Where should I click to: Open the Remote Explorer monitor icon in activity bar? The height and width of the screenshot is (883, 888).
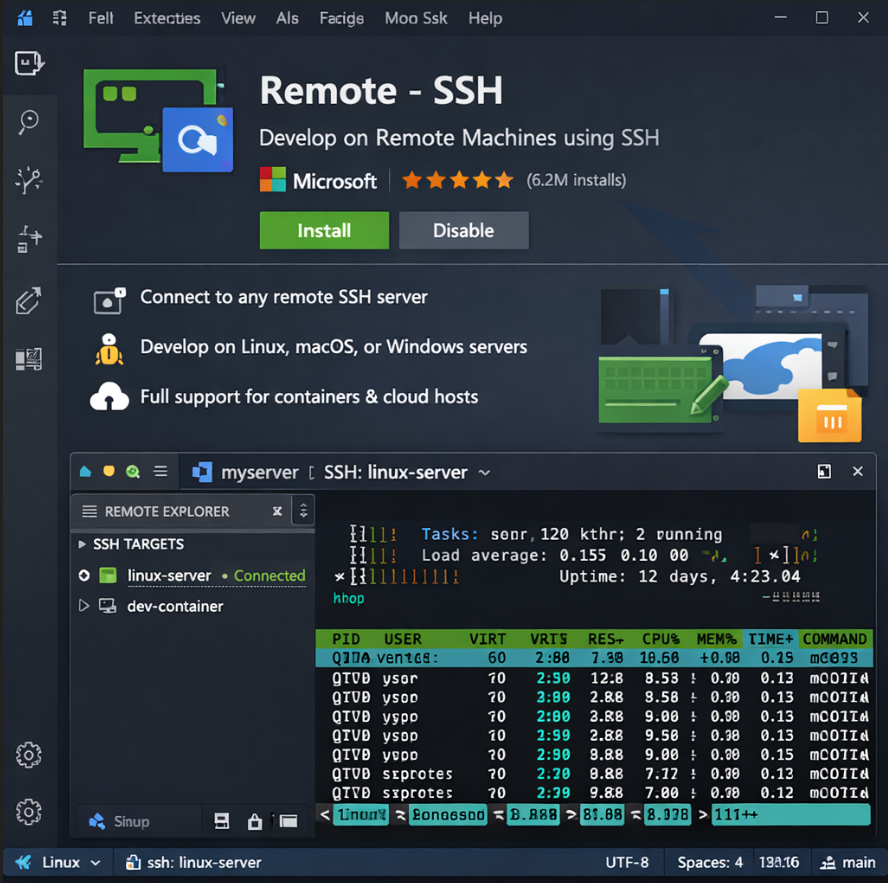[29, 359]
